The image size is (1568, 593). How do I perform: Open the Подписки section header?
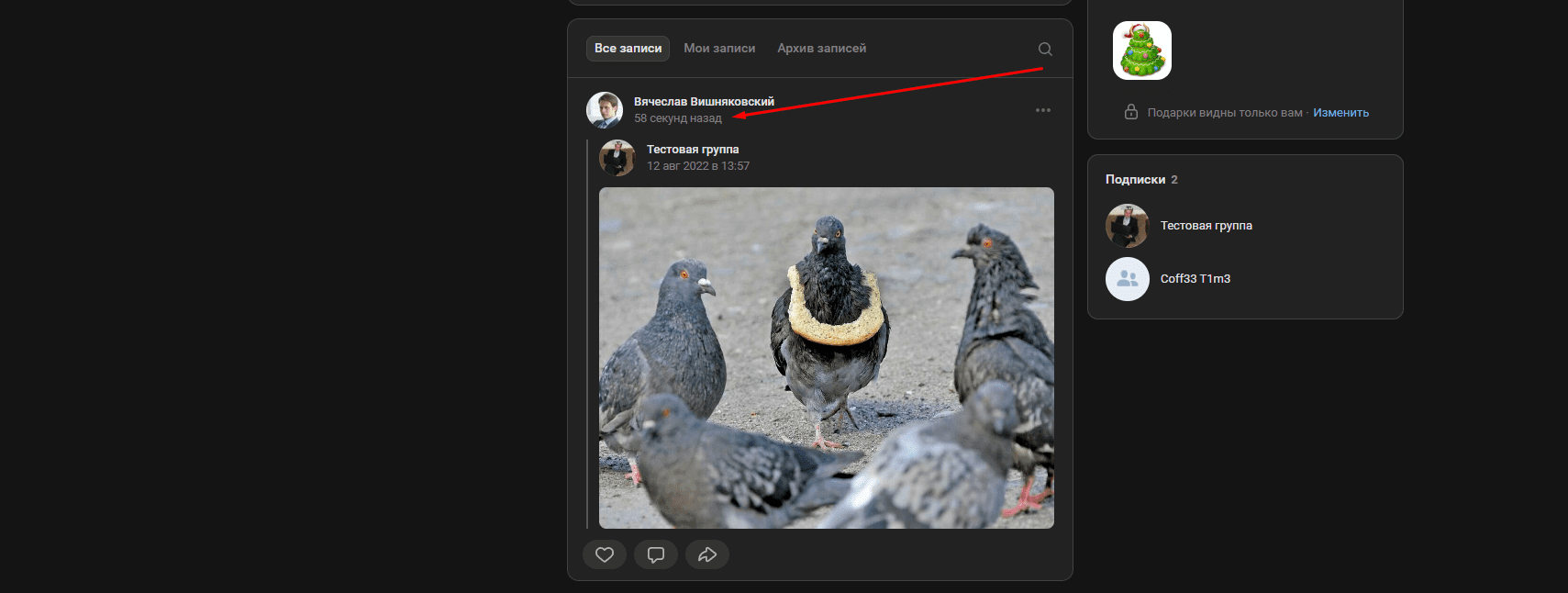[x=1135, y=180]
